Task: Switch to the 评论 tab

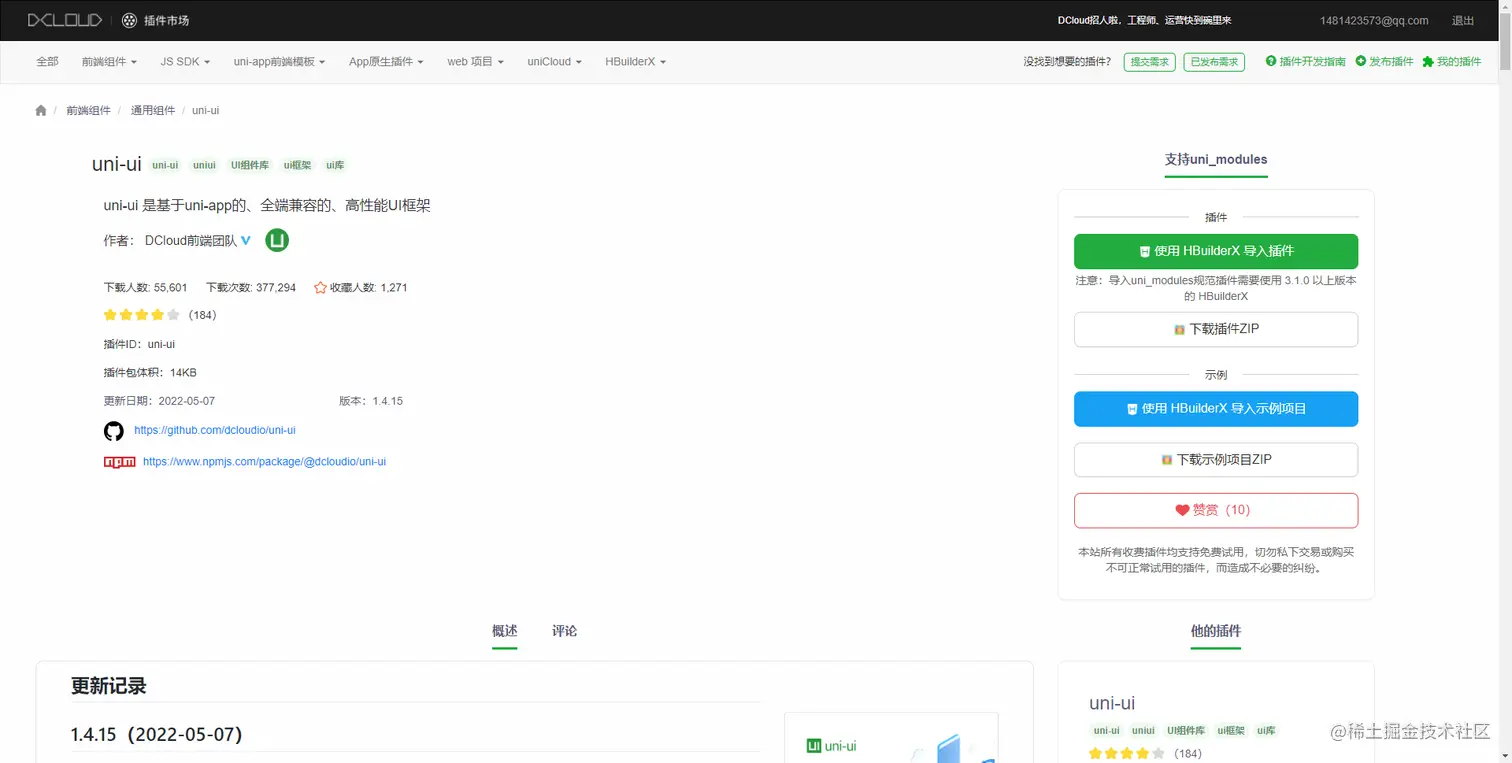Action: [x=564, y=631]
